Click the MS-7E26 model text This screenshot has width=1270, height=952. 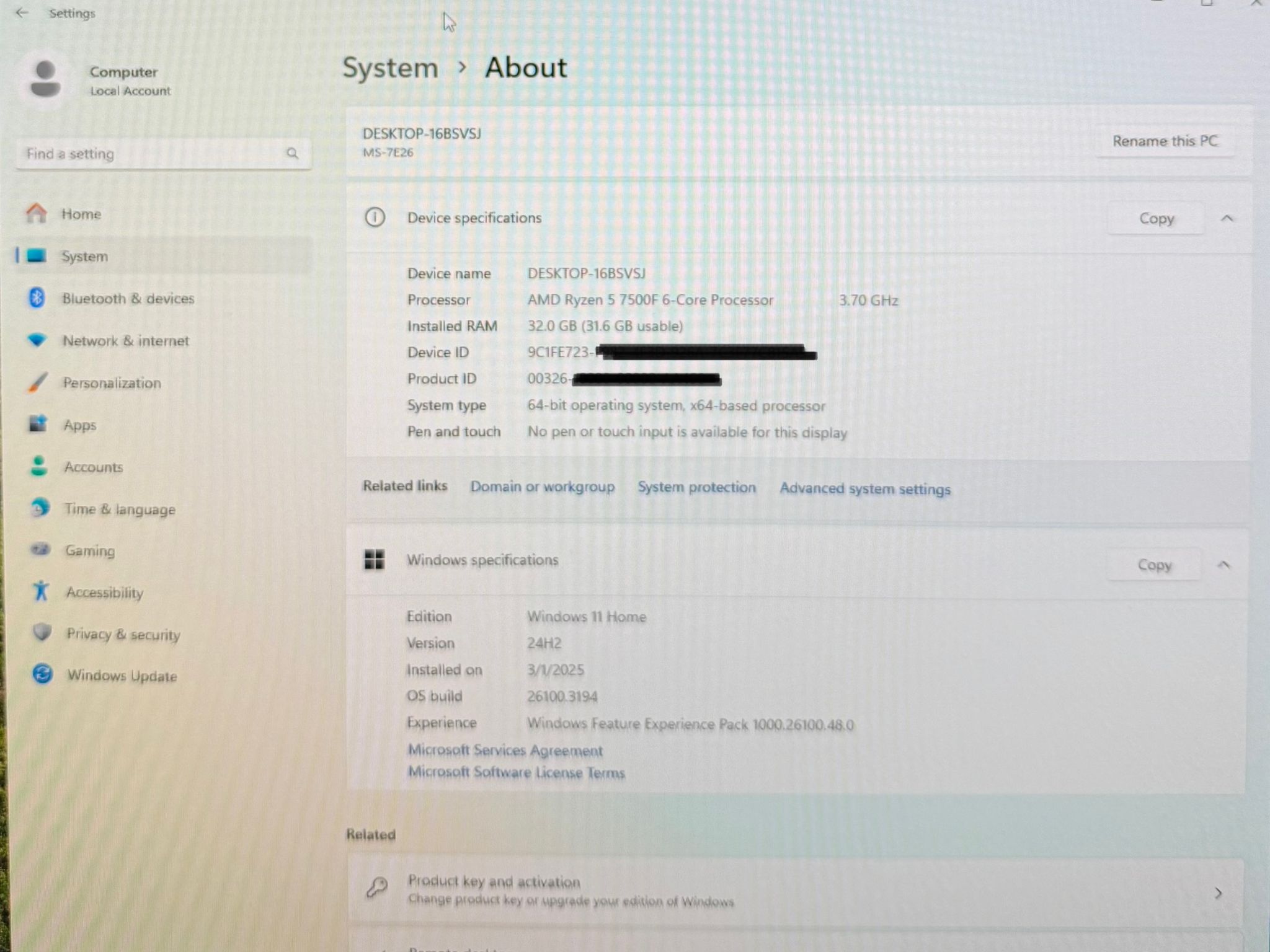(388, 152)
